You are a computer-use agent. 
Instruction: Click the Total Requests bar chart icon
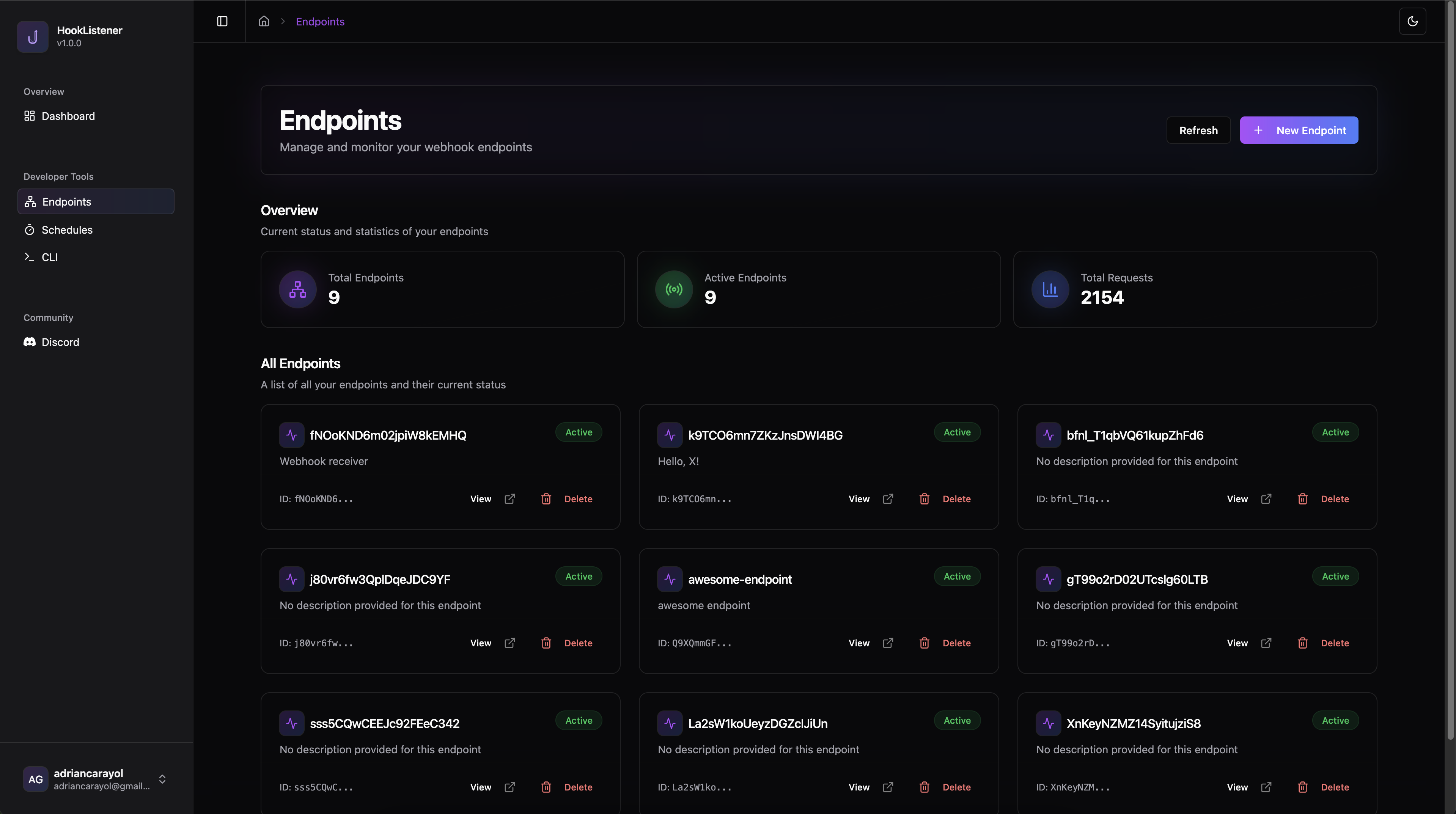pyautogui.click(x=1050, y=289)
